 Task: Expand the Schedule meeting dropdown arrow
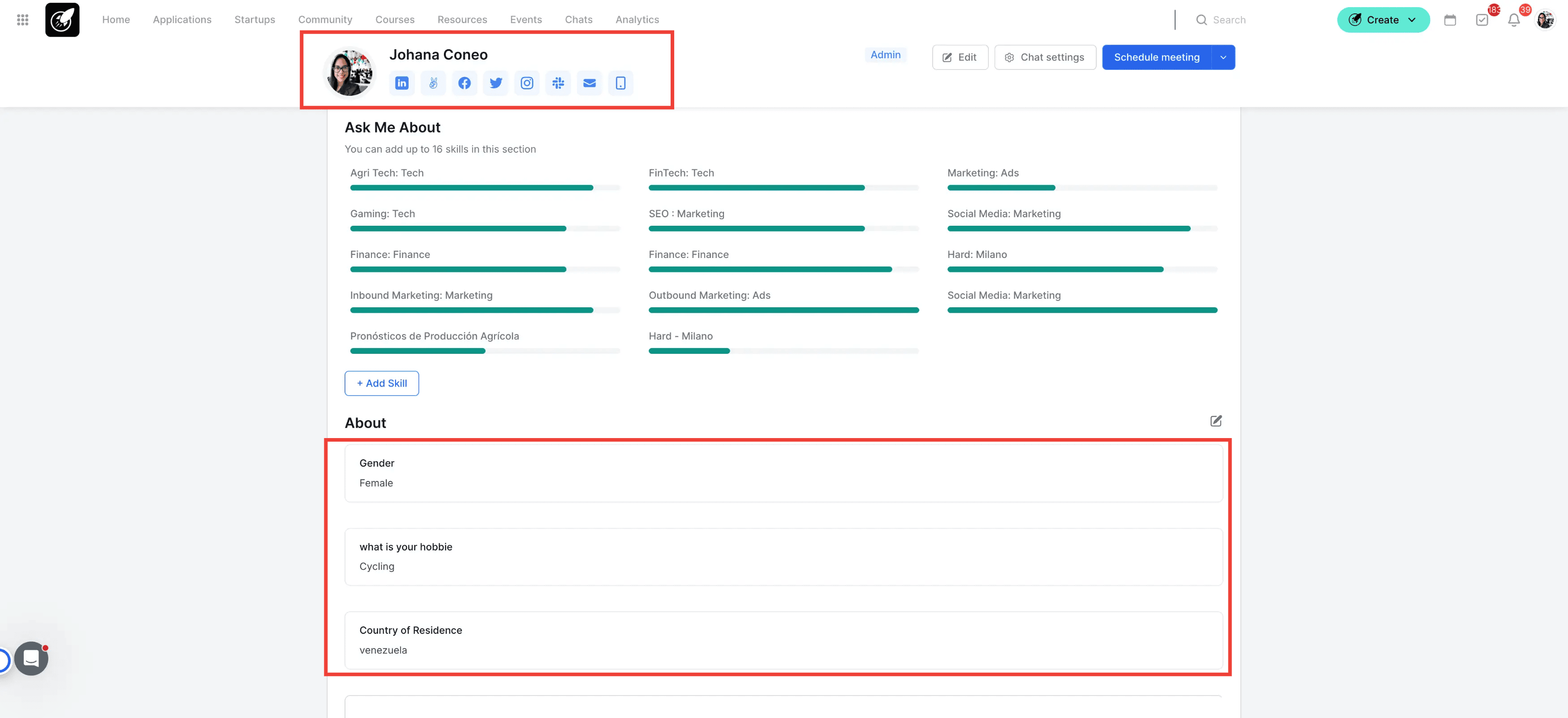tap(1223, 57)
